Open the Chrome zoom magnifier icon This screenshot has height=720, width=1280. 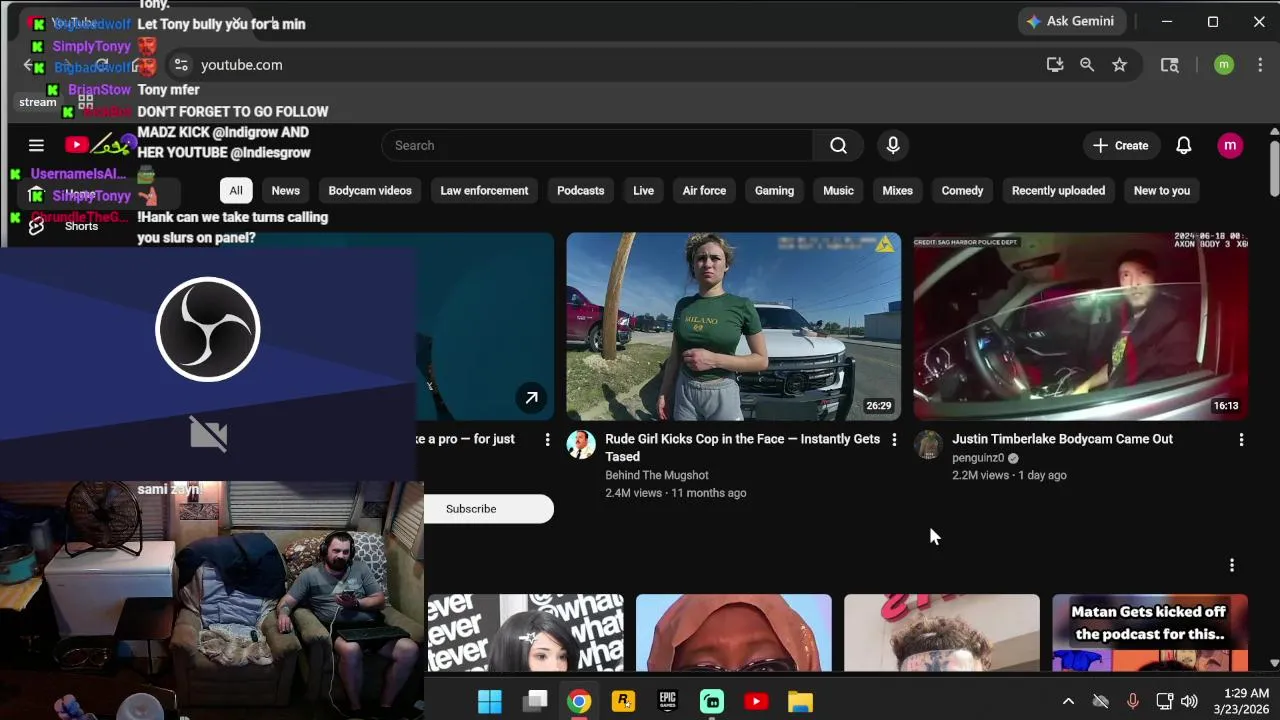click(1087, 65)
